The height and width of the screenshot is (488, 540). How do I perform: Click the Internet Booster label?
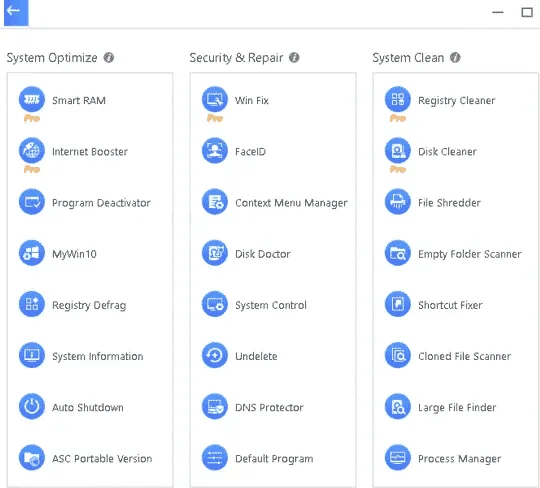90,152
